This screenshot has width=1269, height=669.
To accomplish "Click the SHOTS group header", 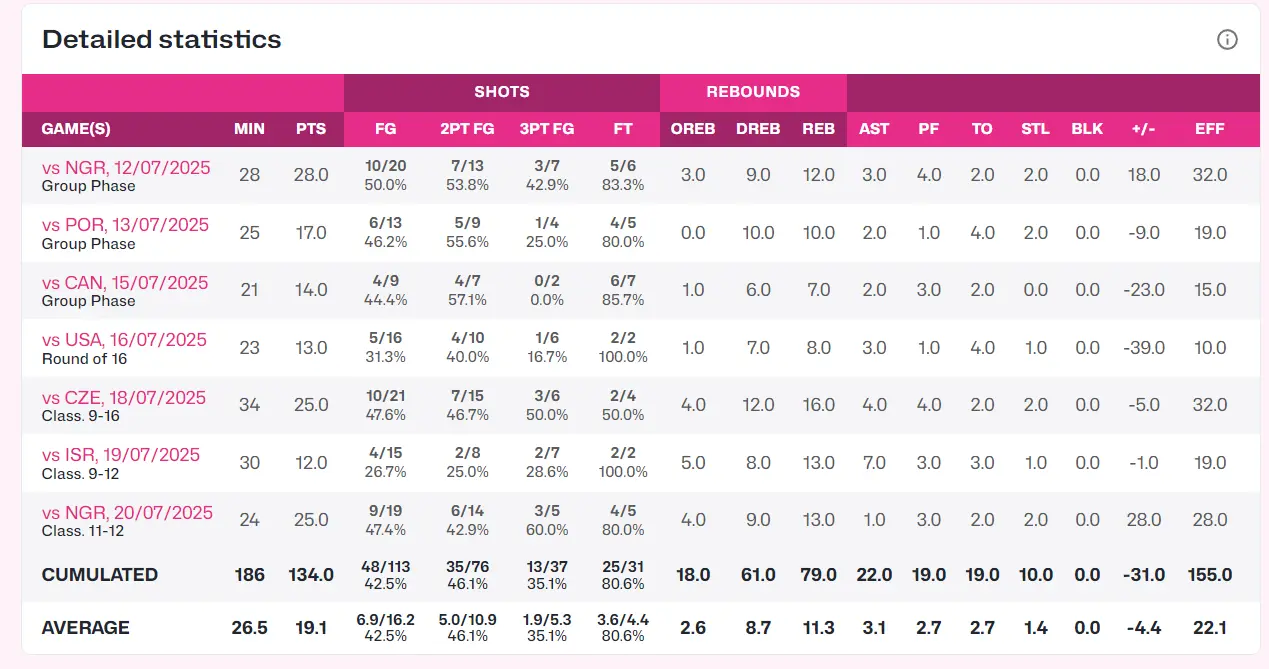I will pyautogui.click(x=502, y=92).
